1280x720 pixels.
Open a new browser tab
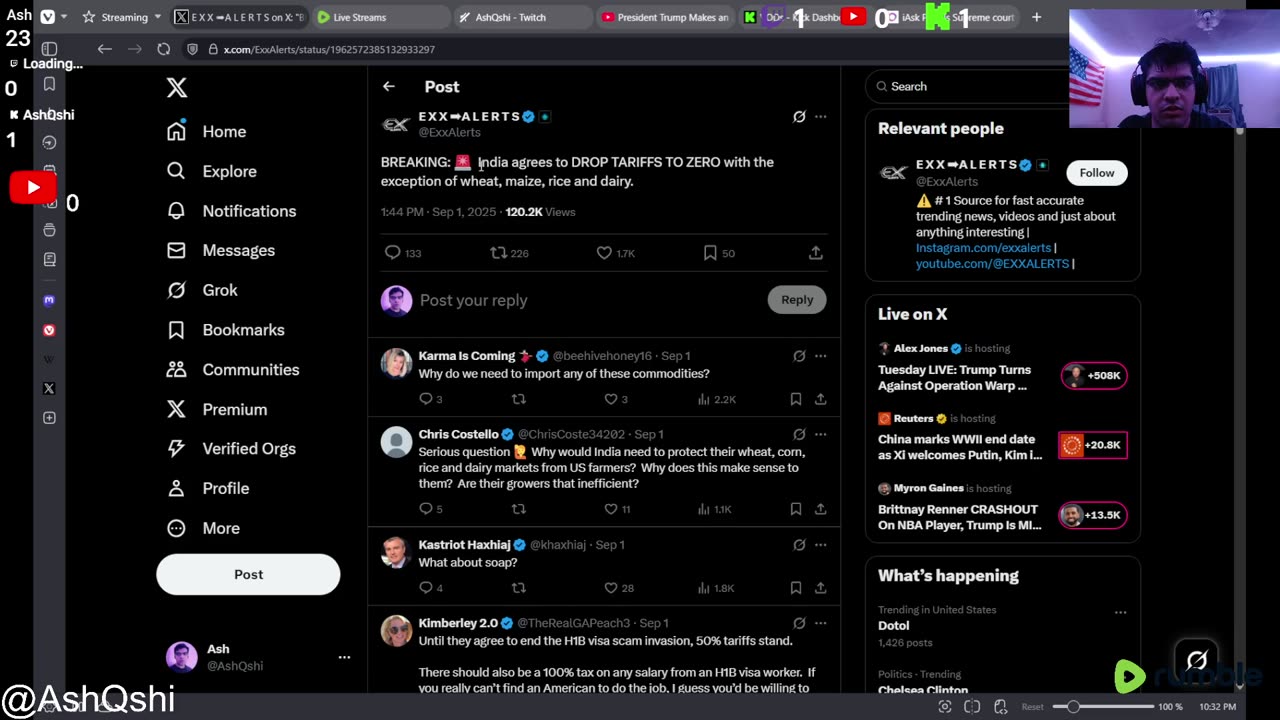tap(1037, 17)
